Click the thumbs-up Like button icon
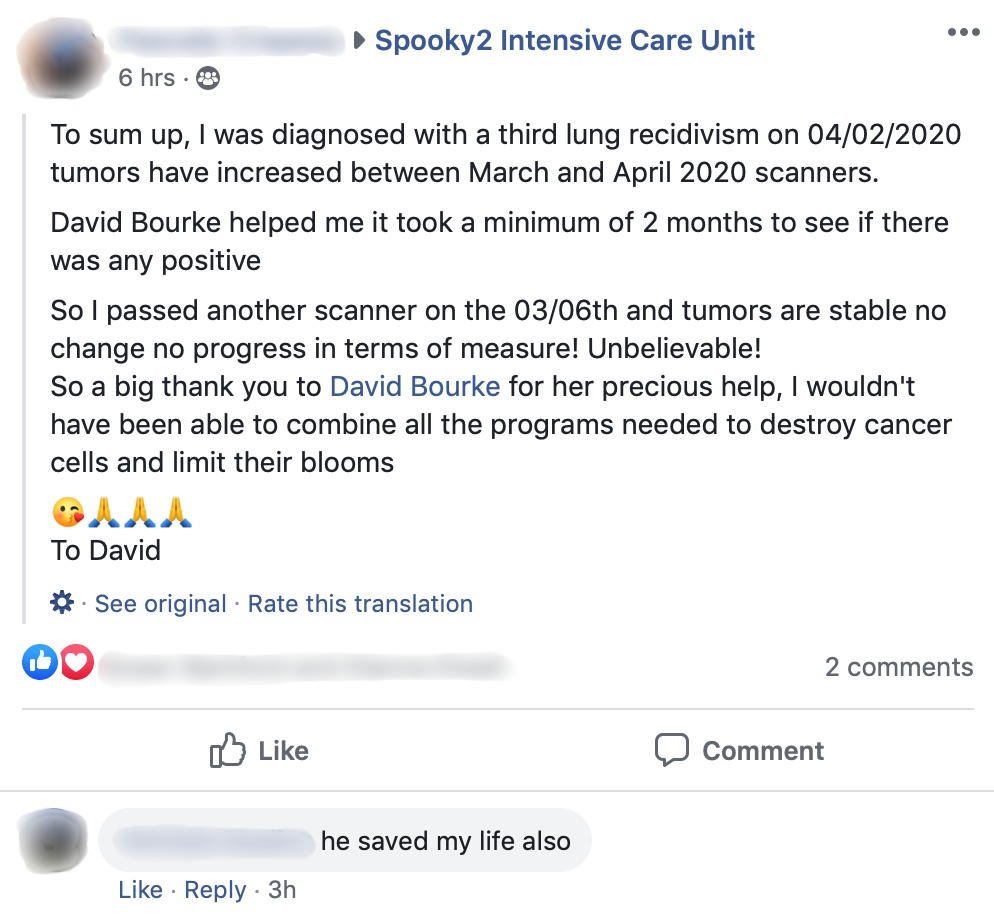Screen dimensions: 994x916 click(x=228, y=750)
